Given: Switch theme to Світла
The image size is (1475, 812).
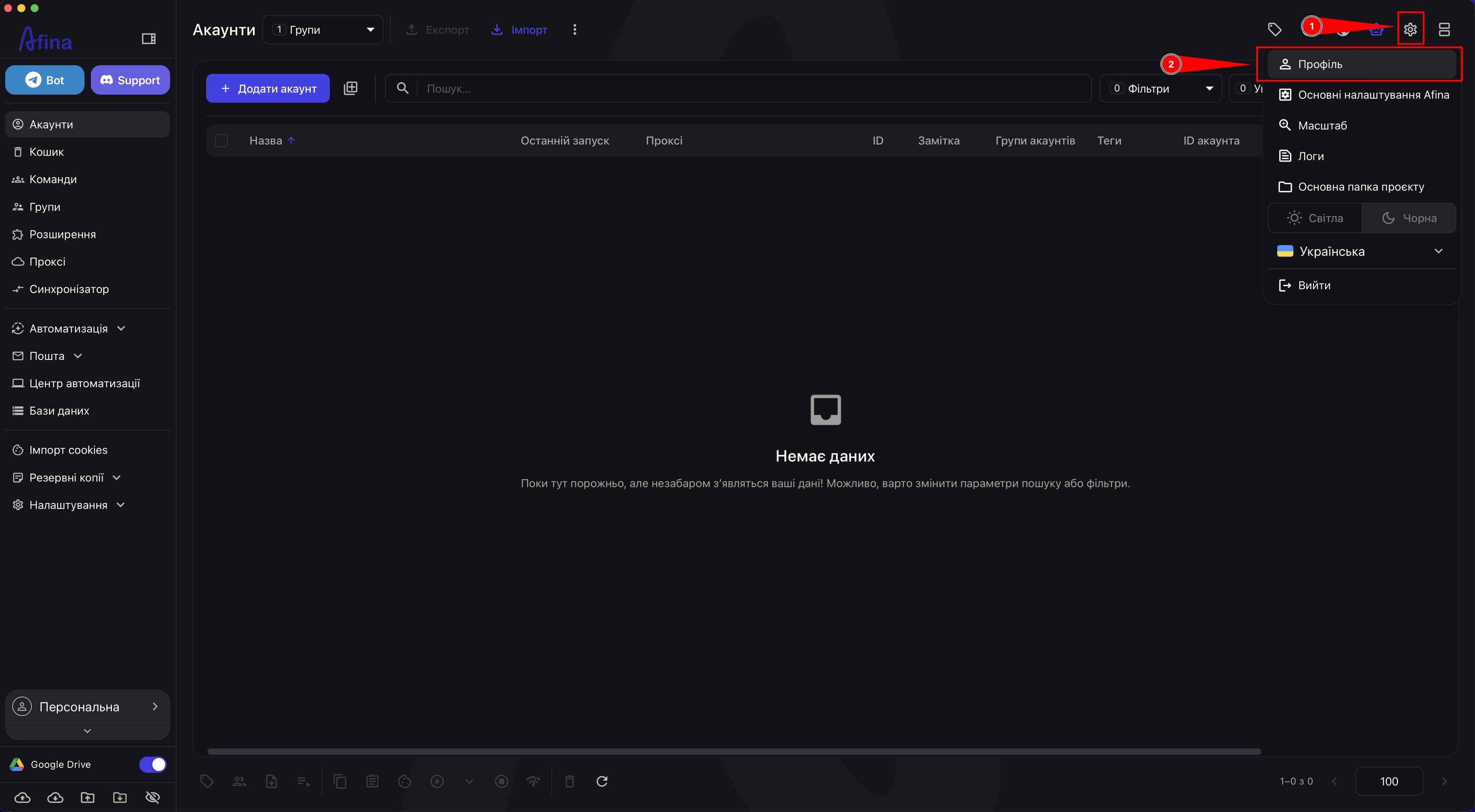Looking at the screenshot, I should point(1315,218).
